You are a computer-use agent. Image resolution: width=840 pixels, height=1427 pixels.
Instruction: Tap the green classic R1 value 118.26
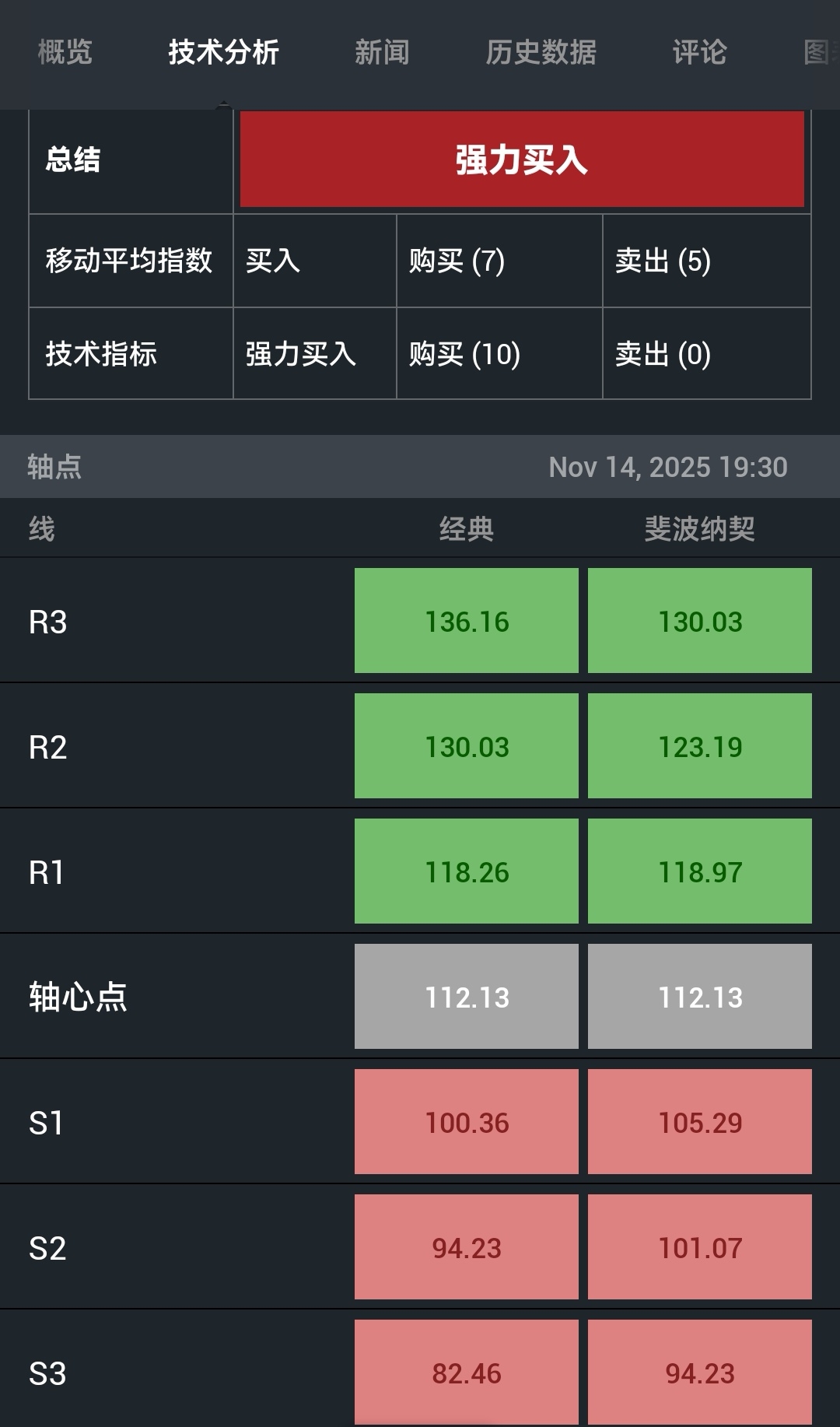pyautogui.click(x=467, y=871)
